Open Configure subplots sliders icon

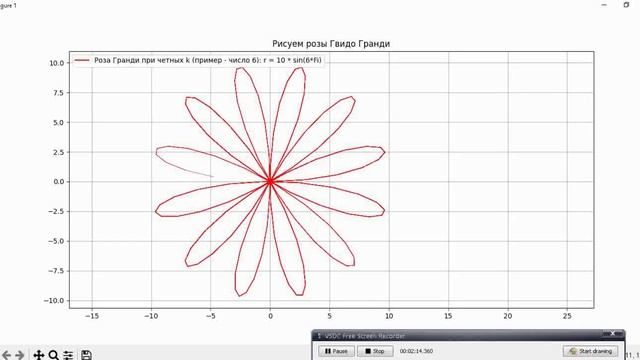(68, 355)
